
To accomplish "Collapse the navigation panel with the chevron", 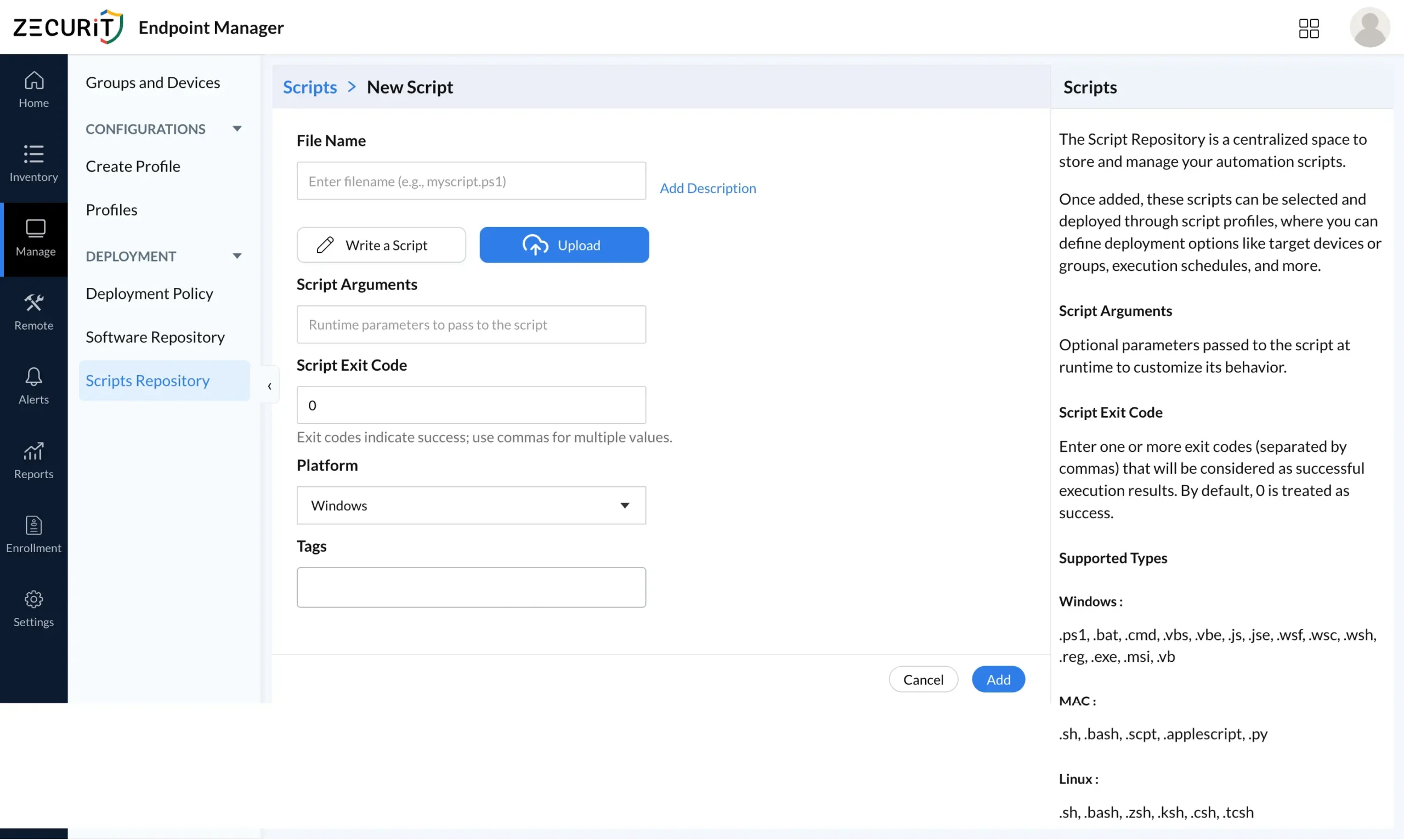I will point(269,385).
